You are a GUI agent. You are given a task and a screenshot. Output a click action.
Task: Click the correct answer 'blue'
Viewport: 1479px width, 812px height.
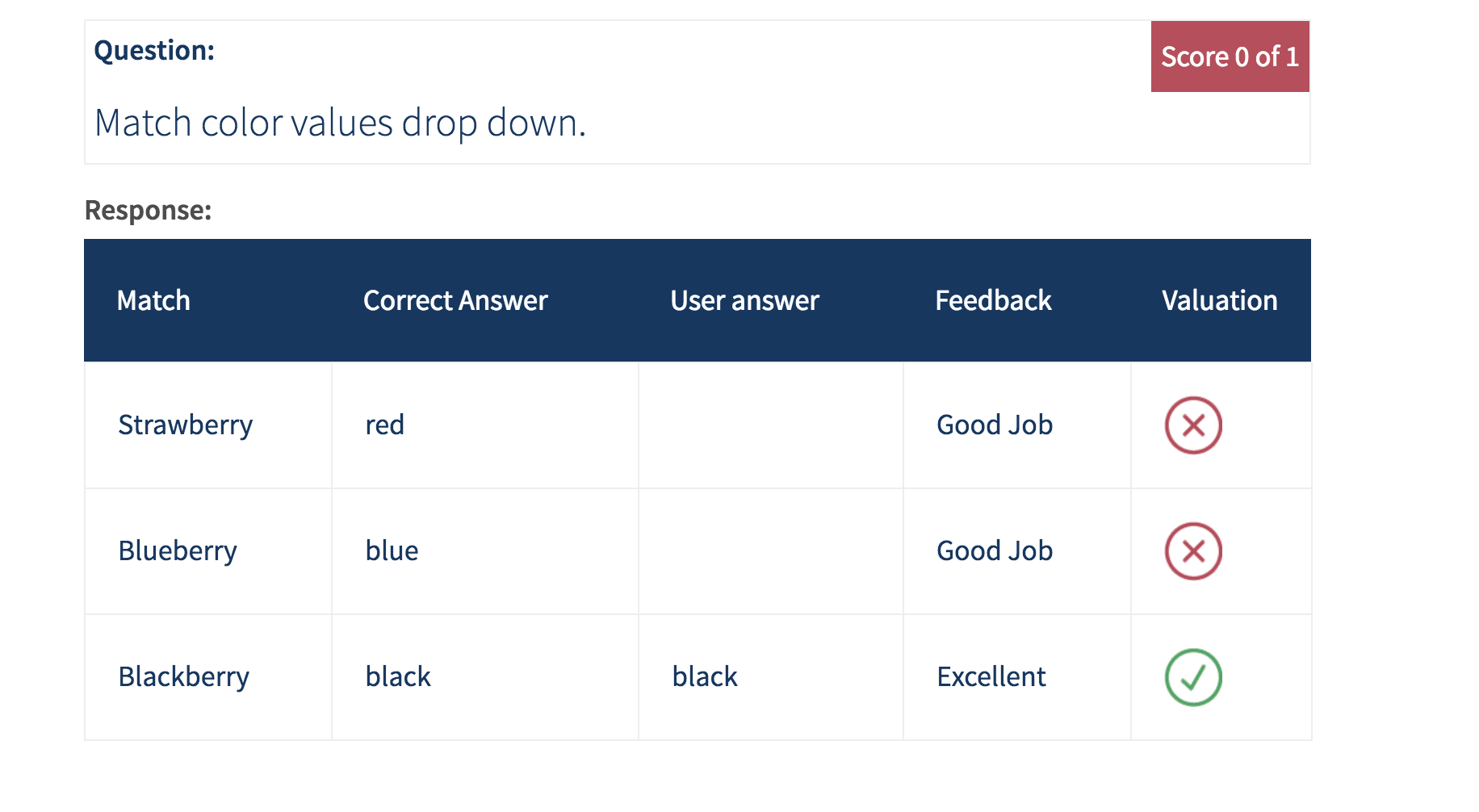(x=392, y=551)
